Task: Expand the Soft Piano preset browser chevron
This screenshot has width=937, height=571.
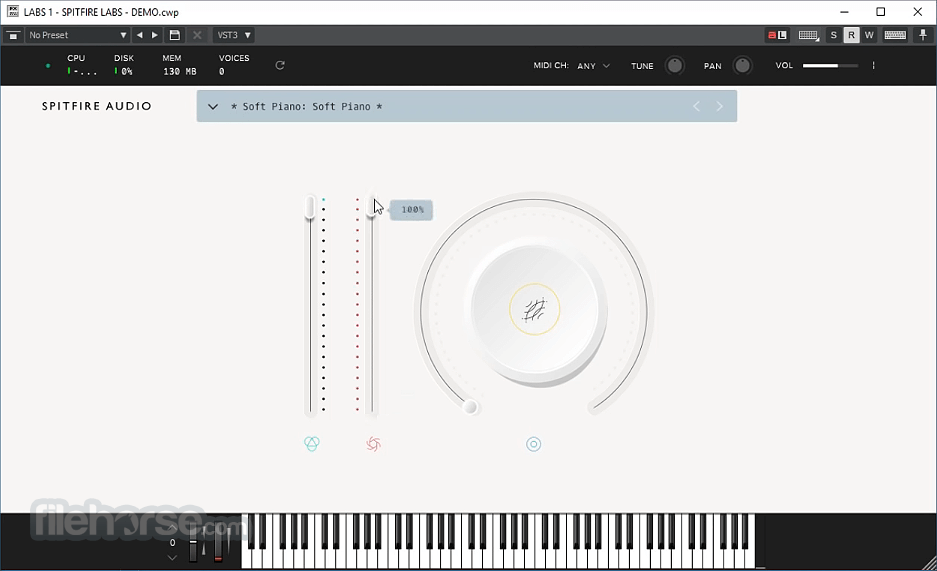Action: click(213, 106)
